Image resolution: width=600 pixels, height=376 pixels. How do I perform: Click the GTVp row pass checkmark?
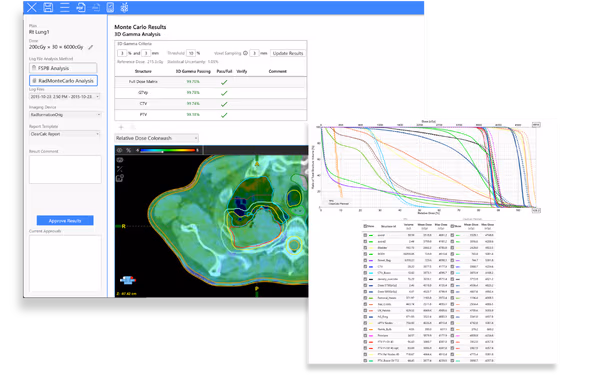(x=224, y=93)
